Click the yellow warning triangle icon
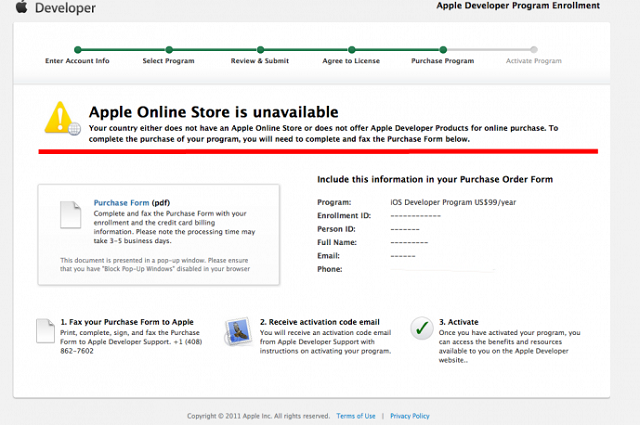Viewport: 640px width, 425px height. [62, 118]
